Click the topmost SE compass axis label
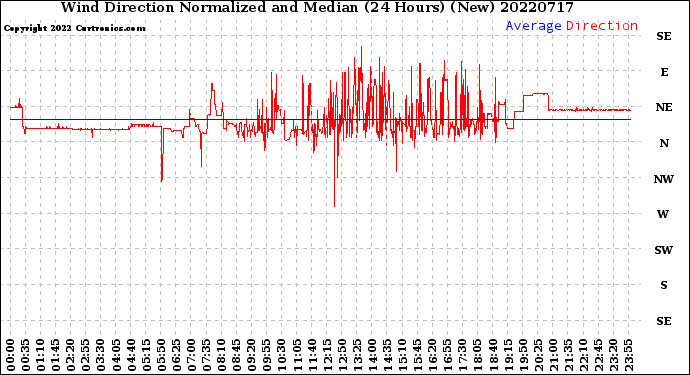 (664, 36)
